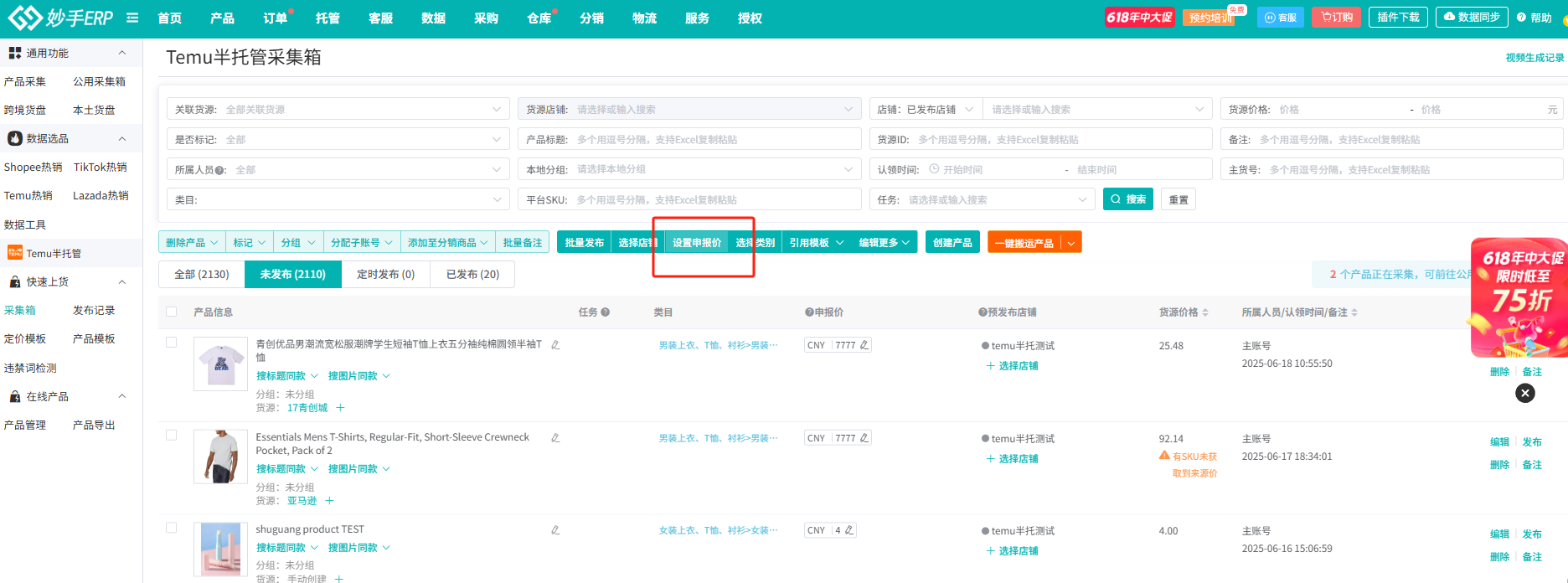Open 发布记录 in the sidebar
The width and height of the screenshot is (1568, 583).
(x=94, y=310)
